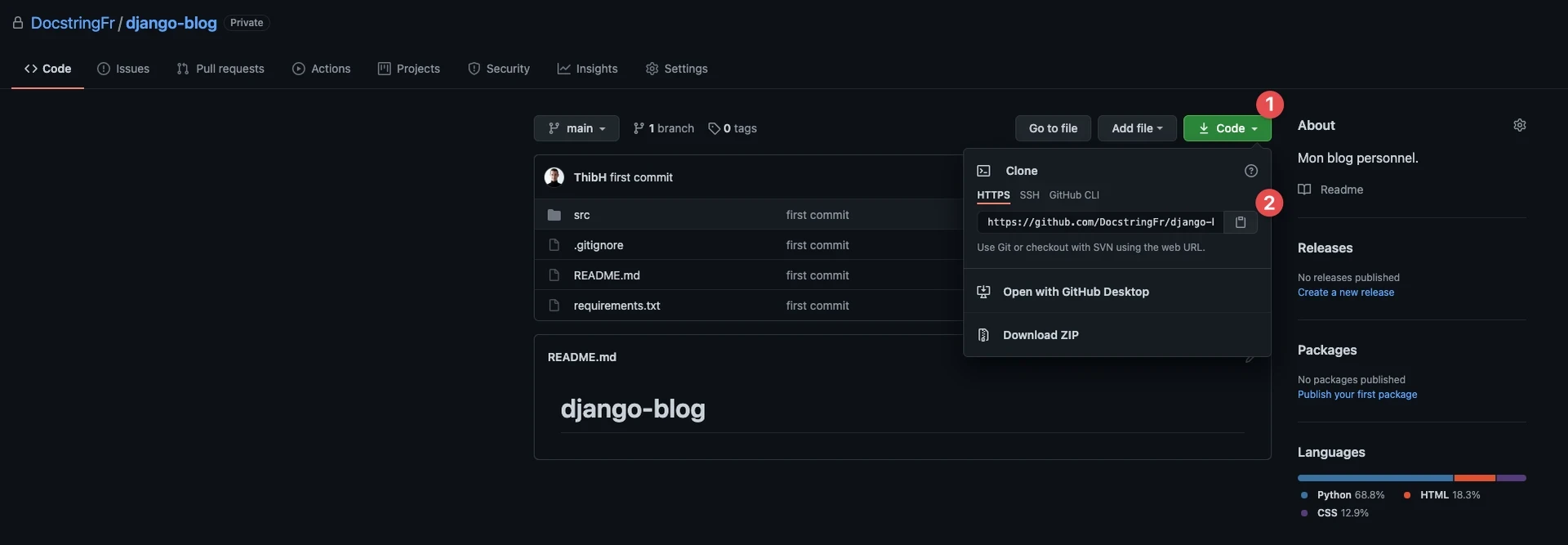Select the GitHub CLI clone tab
Image resolution: width=1568 pixels, height=545 pixels.
pyautogui.click(x=1074, y=195)
